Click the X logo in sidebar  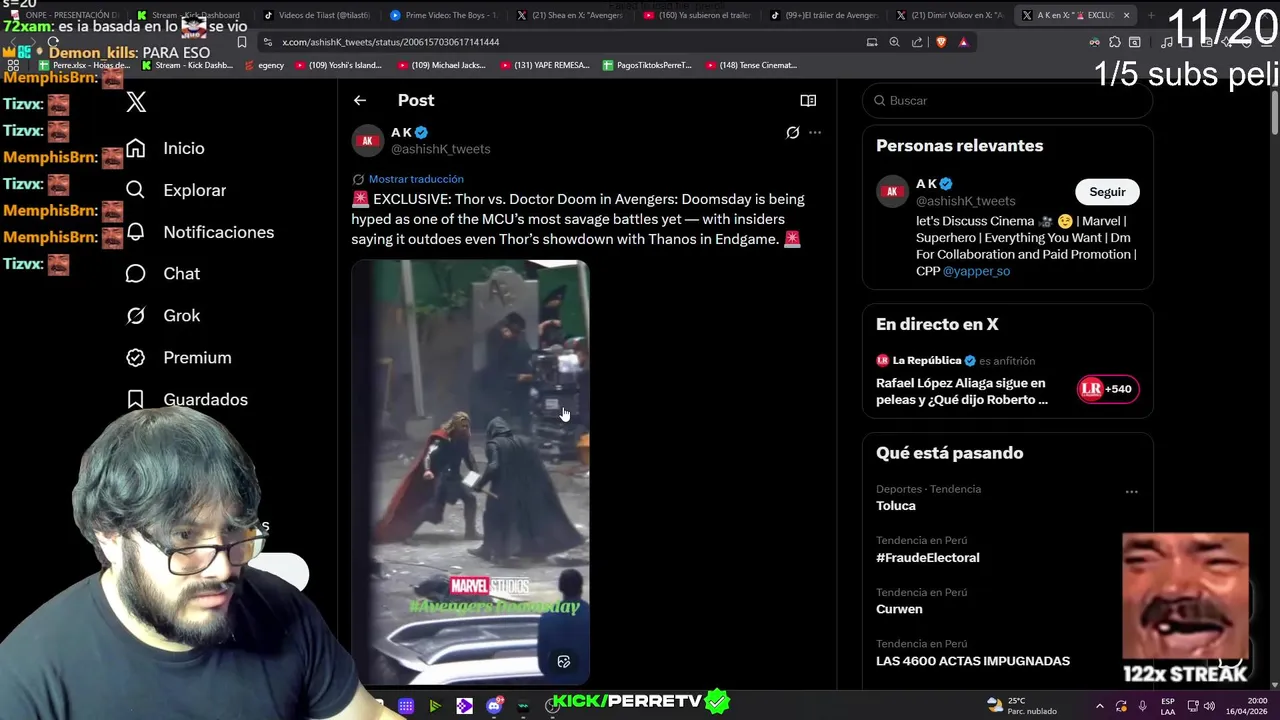coord(136,101)
